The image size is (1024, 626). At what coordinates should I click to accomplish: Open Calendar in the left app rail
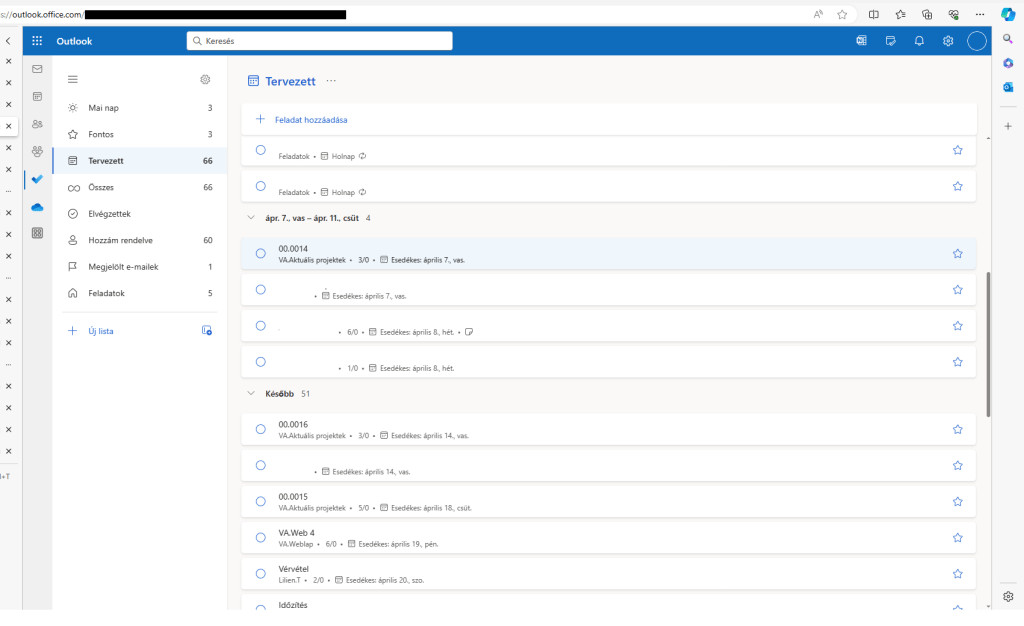click(37, 96)
